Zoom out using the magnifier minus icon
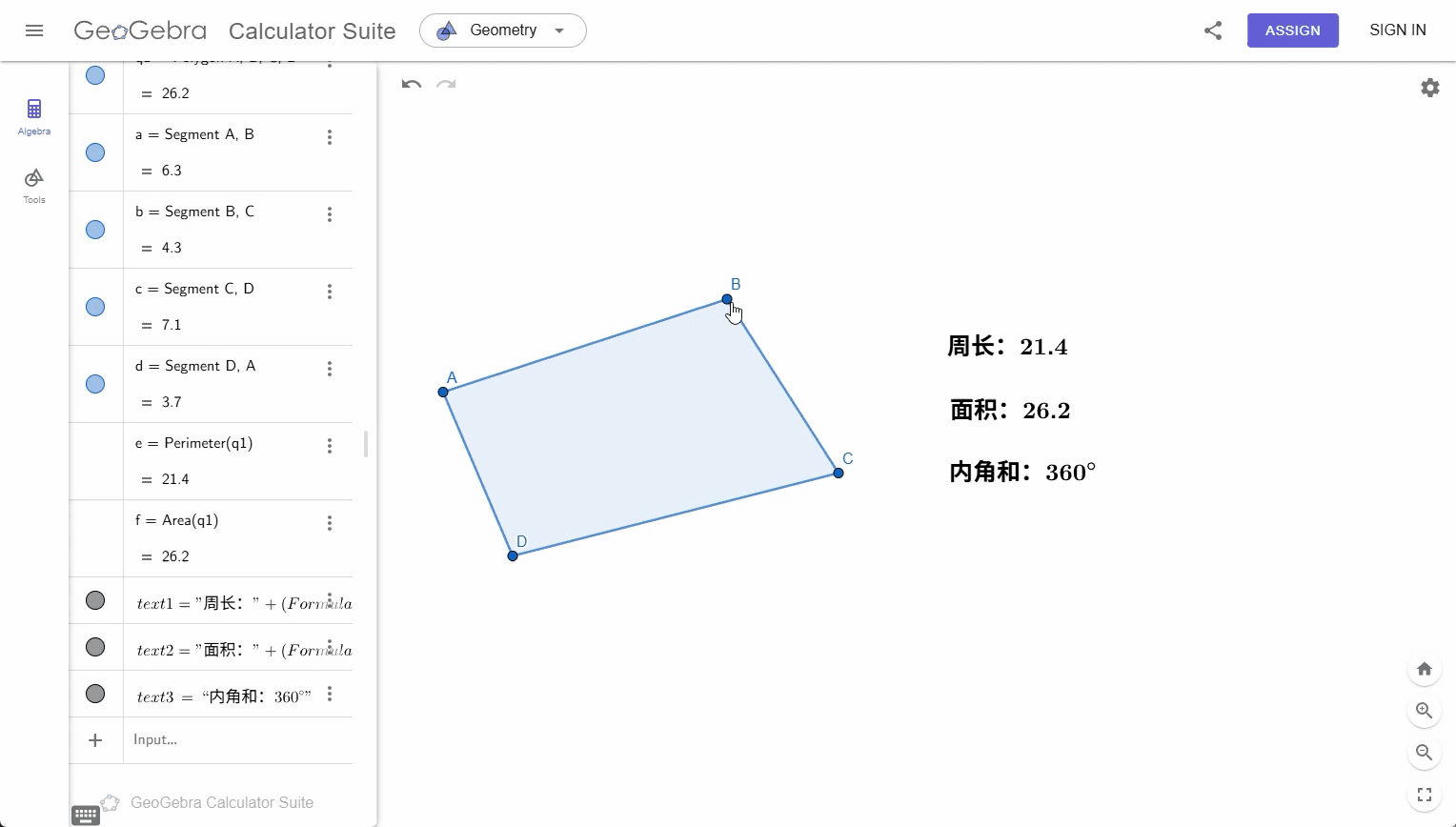 (x=1424, y=753)
